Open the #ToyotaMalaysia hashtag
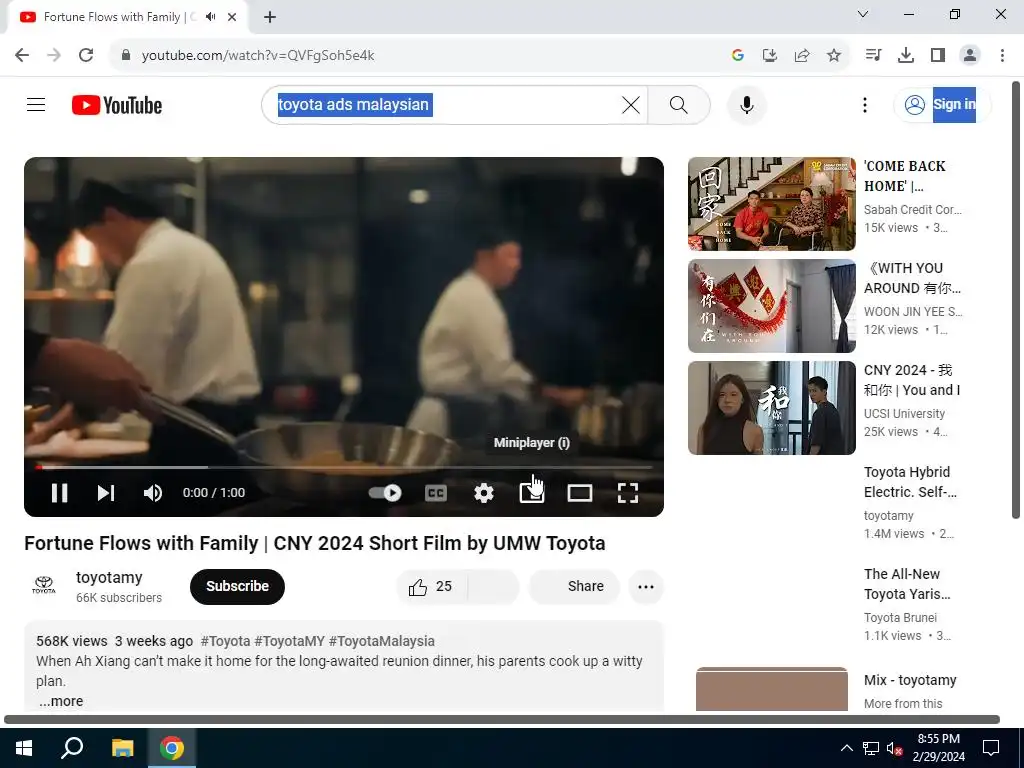 pos(381,641)
